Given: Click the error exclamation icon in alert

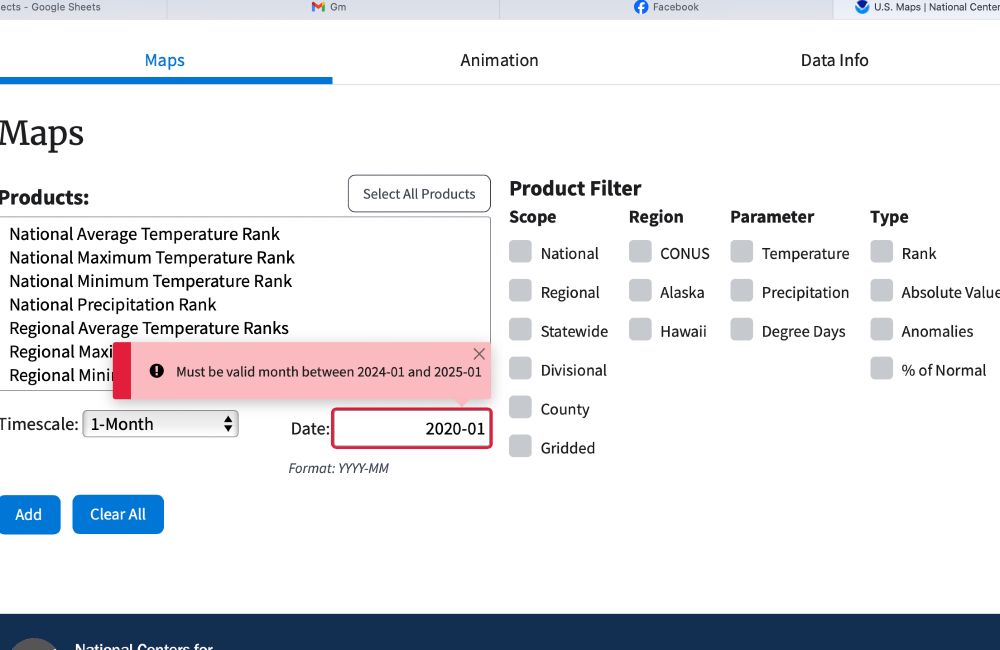Looking at the screenshot, I should pyautogui.click(x=157, y=371).
